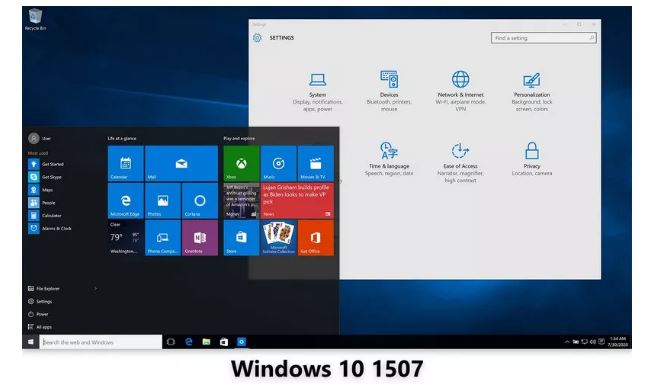Open the Music tile
This screenshot has height=385, width=651.
278,163
